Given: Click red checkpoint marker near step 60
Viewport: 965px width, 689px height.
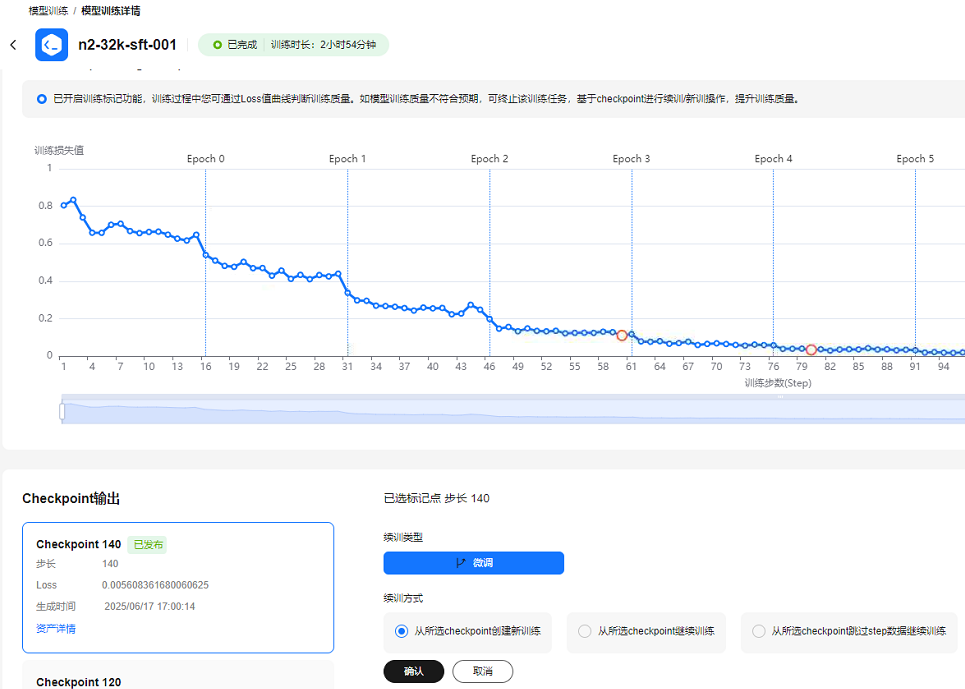Looking at the screenshot, I should point(622,336).
